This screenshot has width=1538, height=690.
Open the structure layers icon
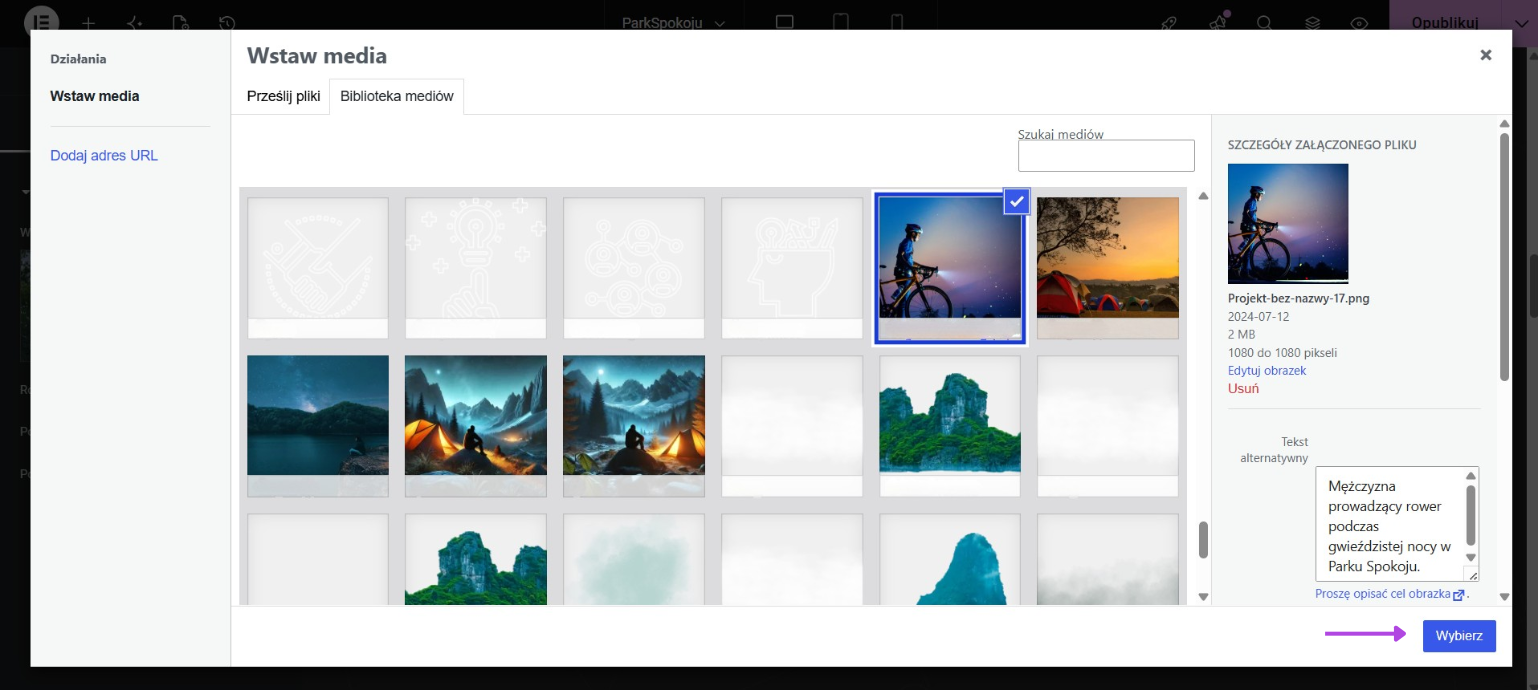coord(1311,22)
